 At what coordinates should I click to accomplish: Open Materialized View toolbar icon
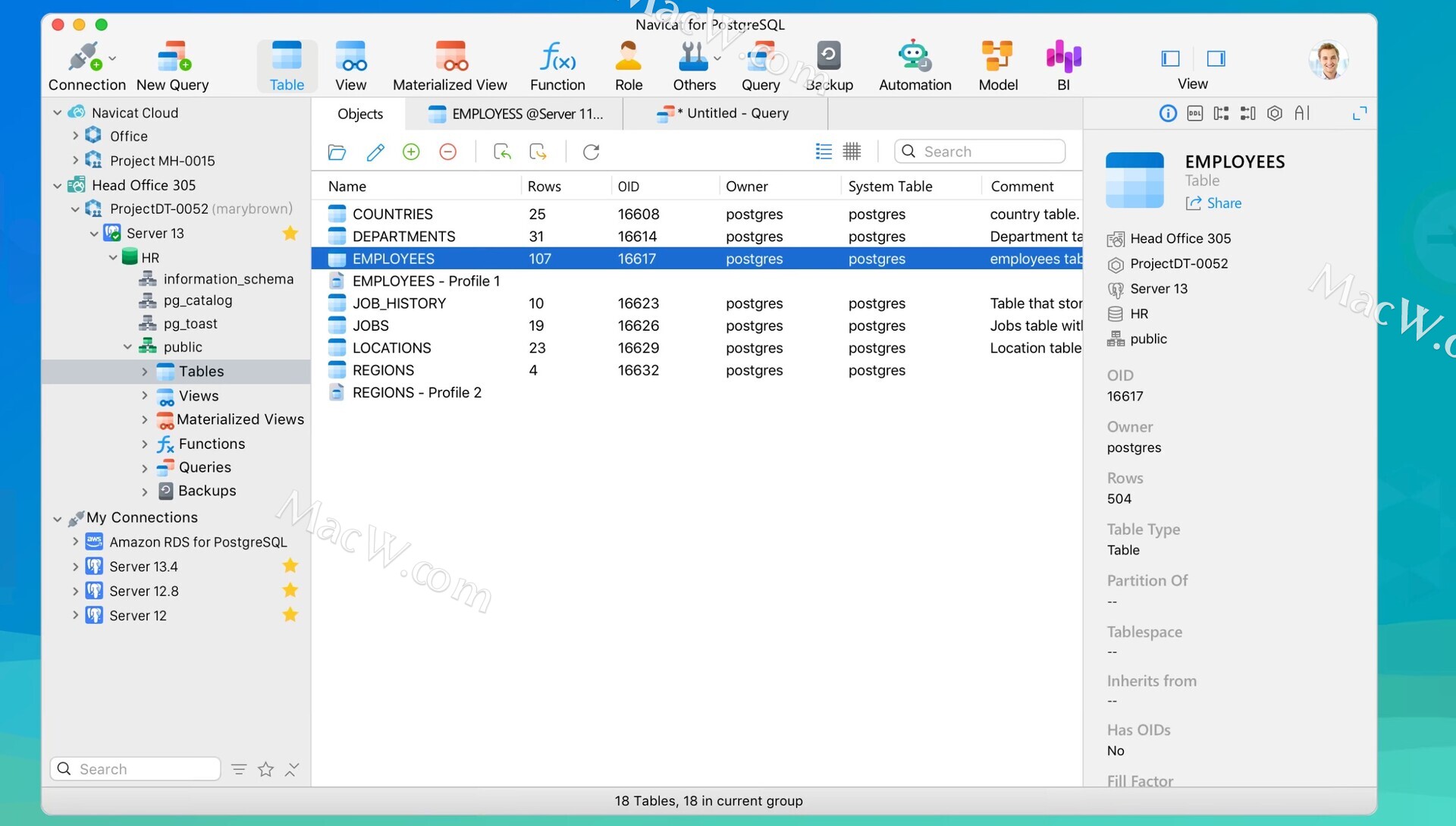(x=450, y=67)
